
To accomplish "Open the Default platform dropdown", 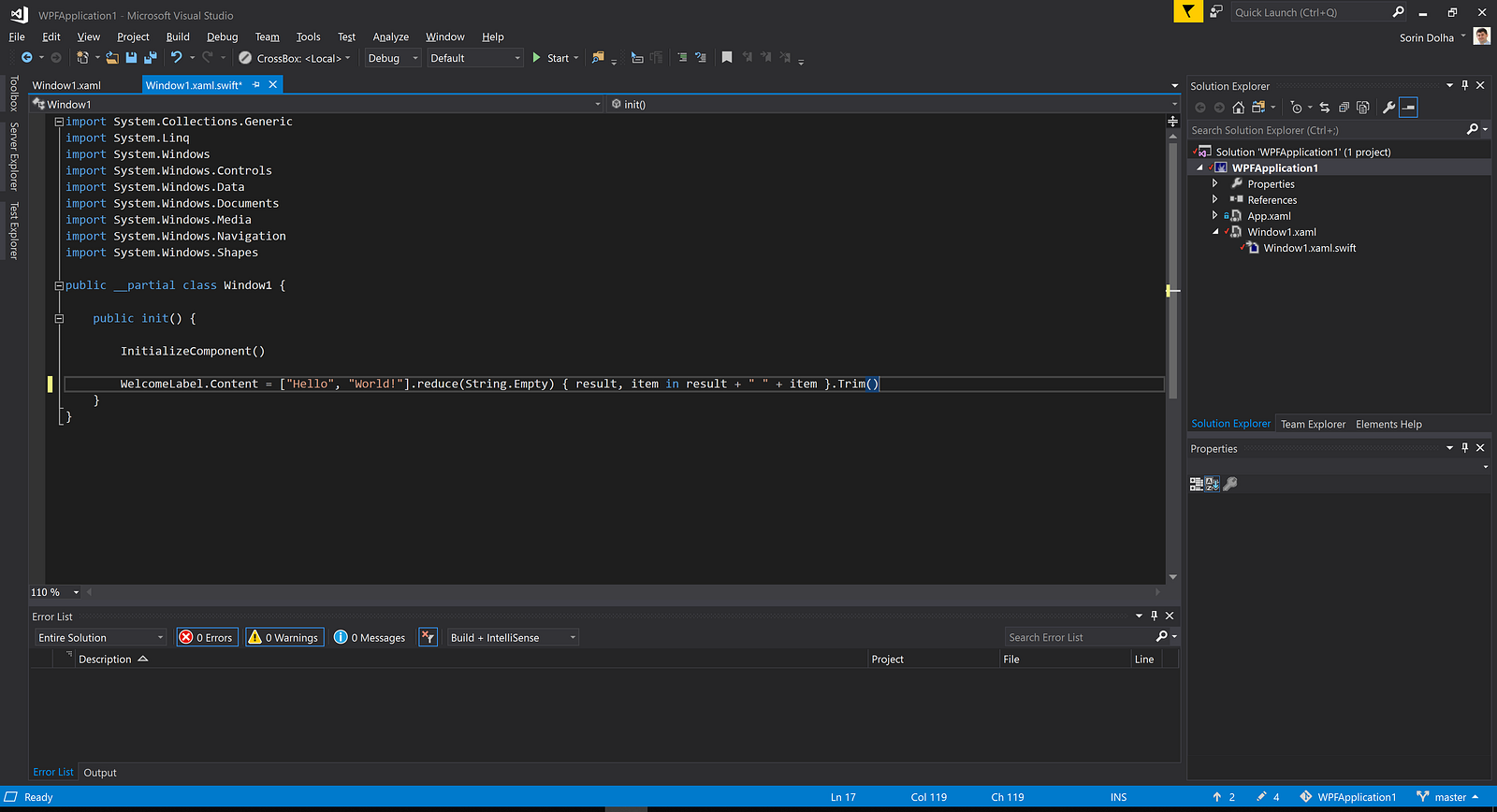I will [475, 58].
